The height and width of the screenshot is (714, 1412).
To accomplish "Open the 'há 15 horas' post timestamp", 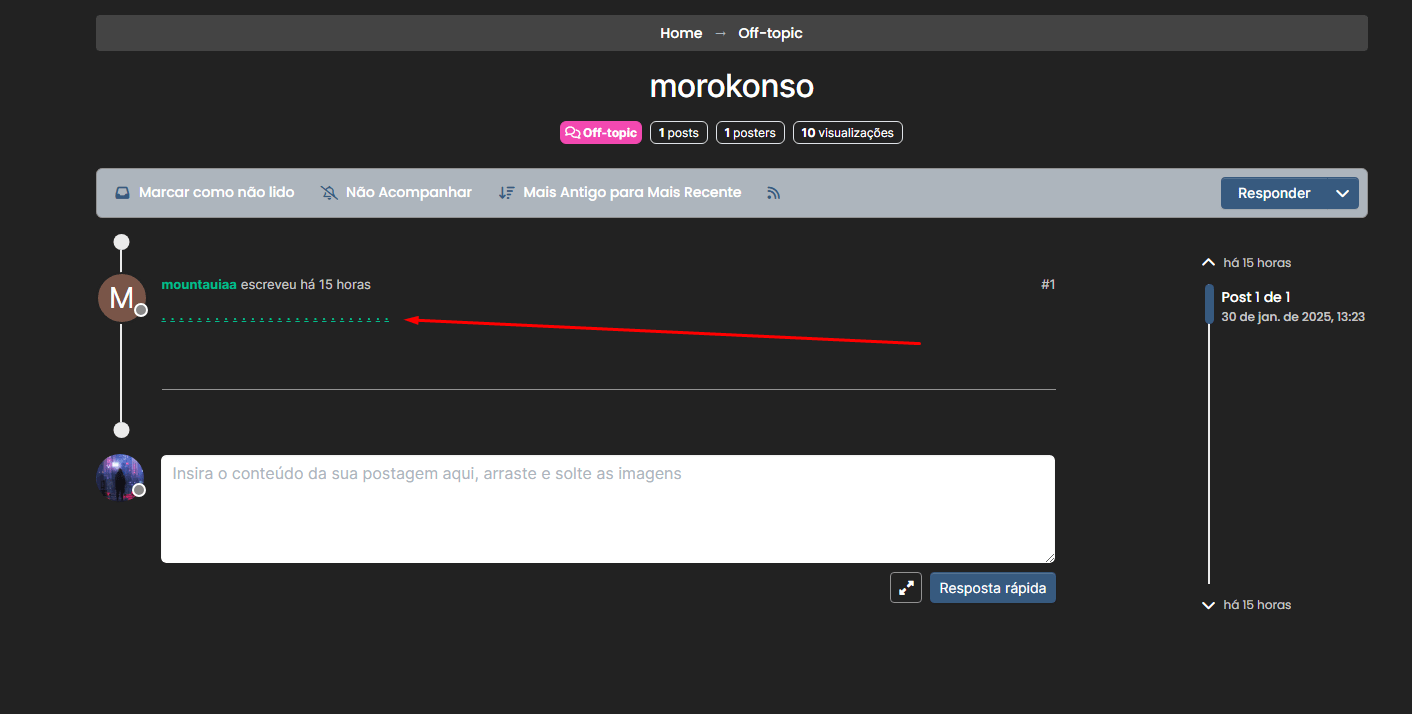I will 335,285.
